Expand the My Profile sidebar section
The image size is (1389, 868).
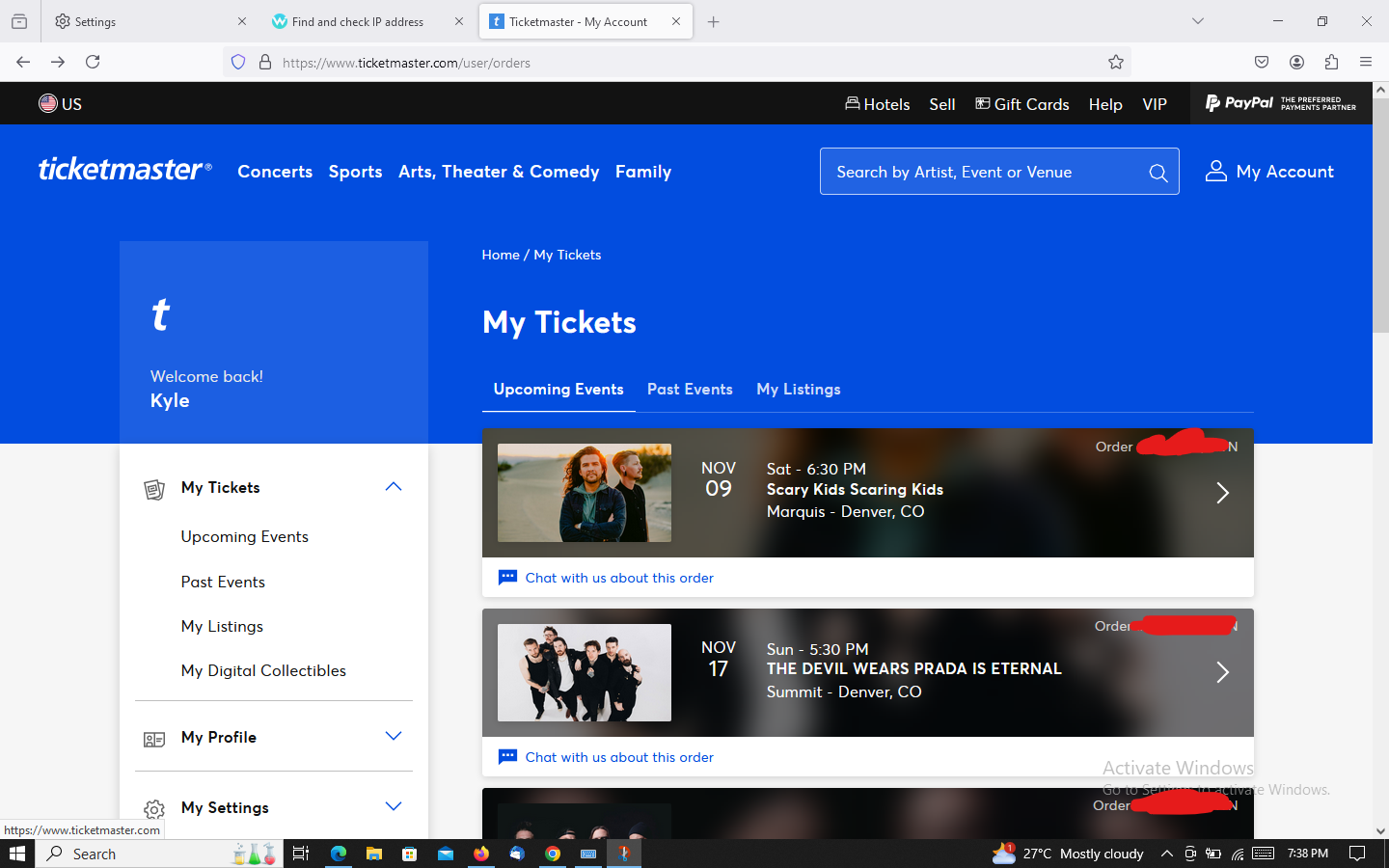click(394, 736)
